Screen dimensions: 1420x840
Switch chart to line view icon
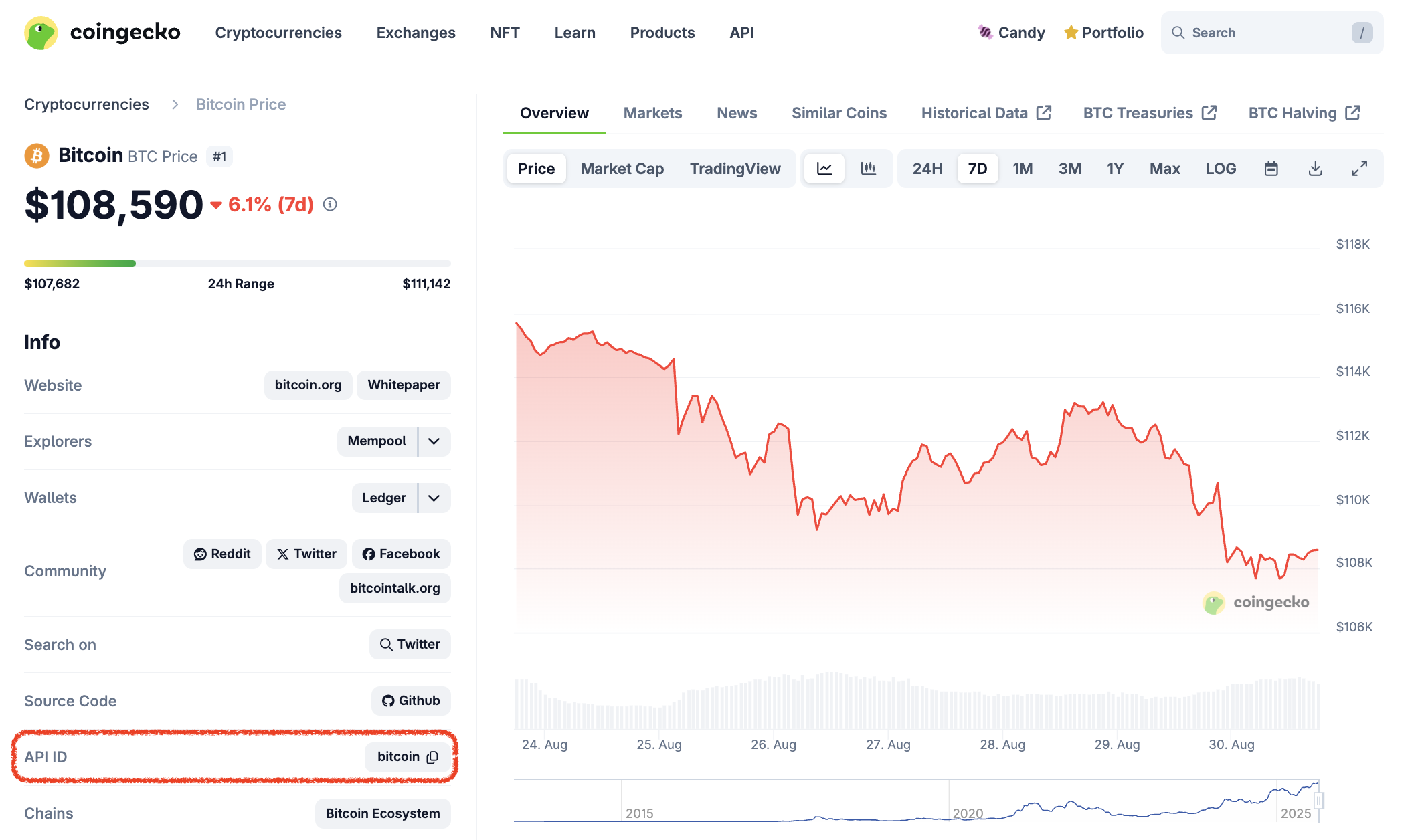coord(824,169)
